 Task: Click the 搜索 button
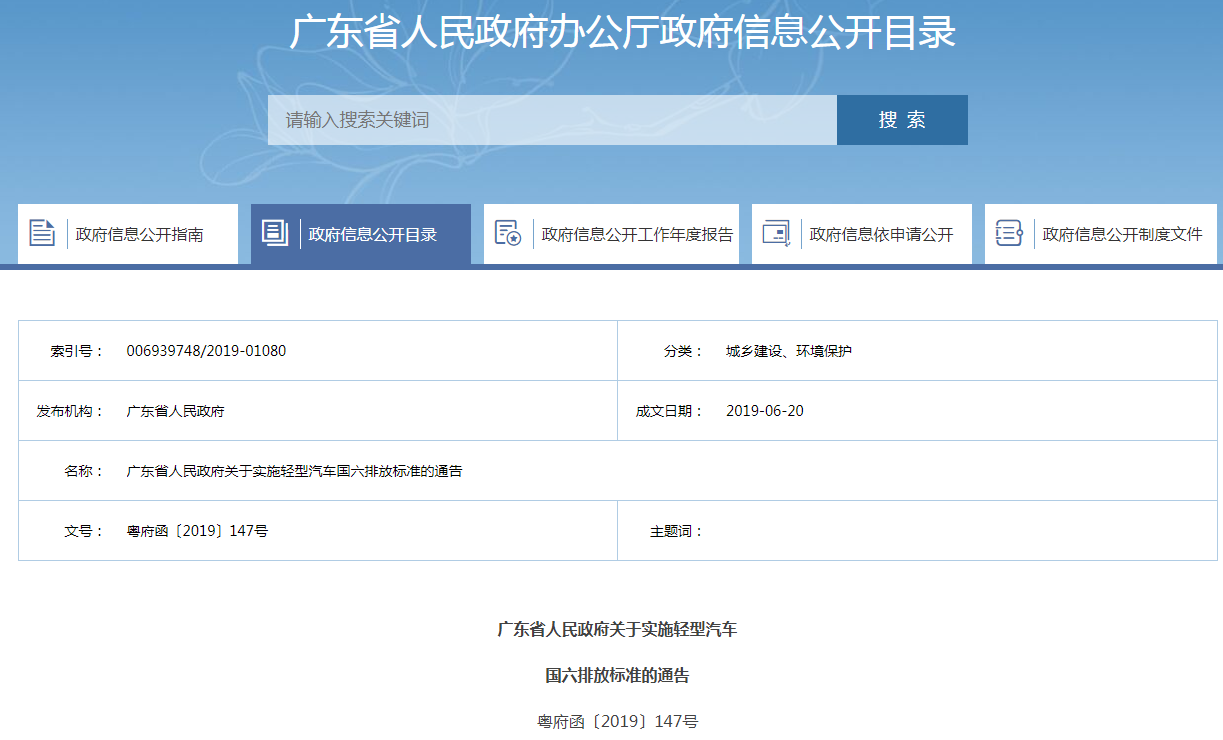coord(902,120)
